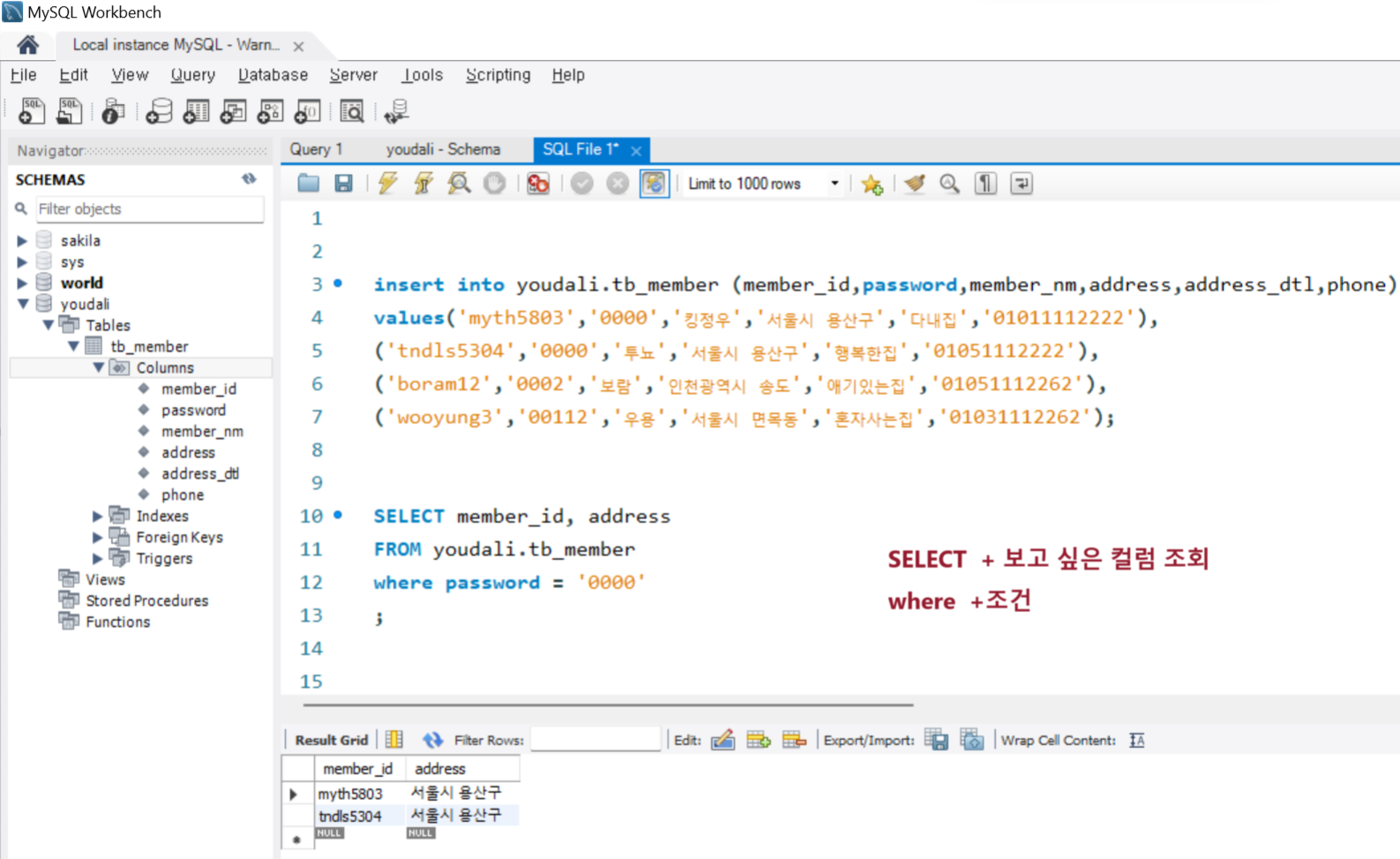Execute the statement under the cursor
The height and width of the screenshot is (859, 1400).
click(423, 183)
